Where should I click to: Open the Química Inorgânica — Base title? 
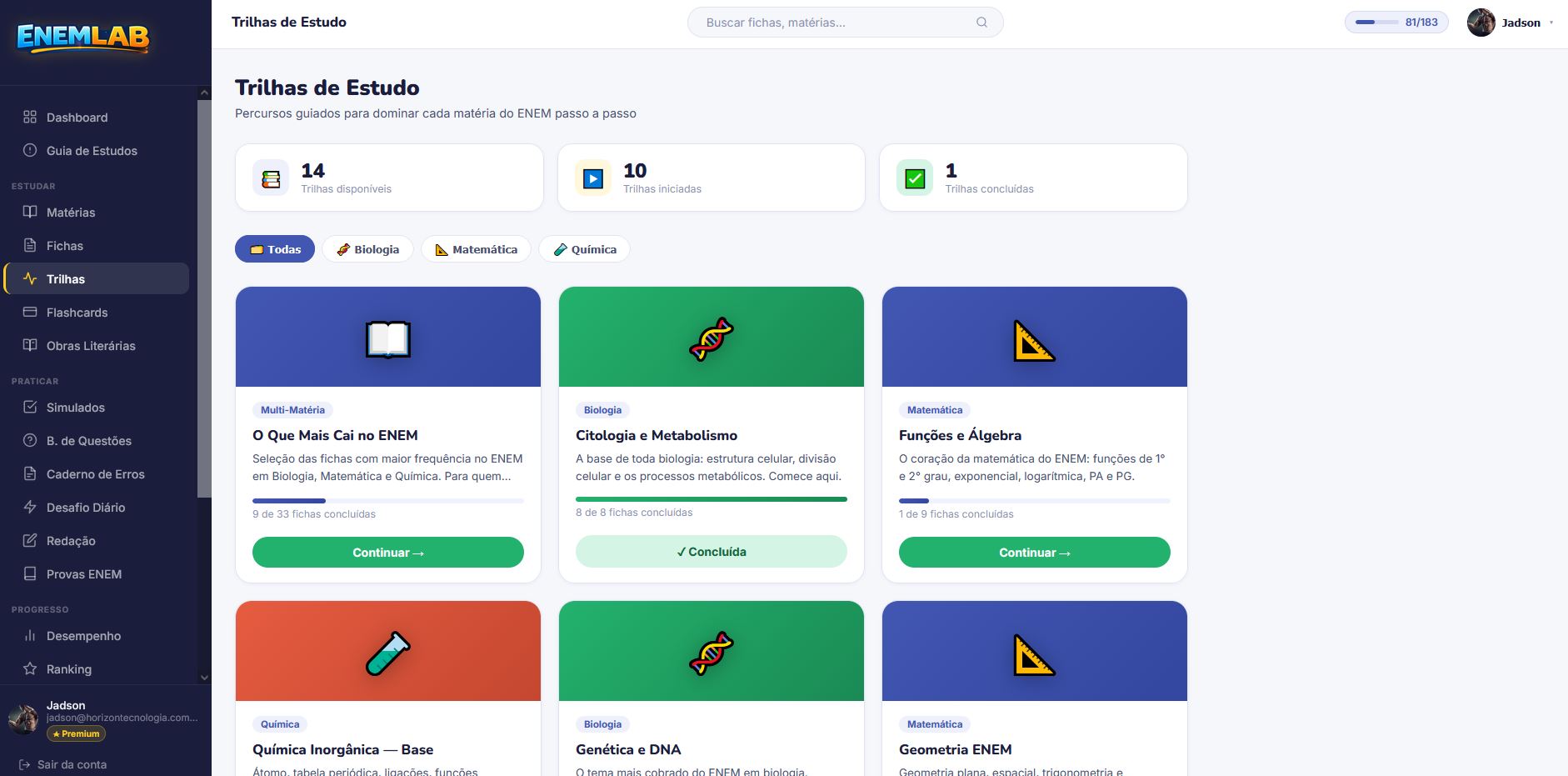[x=342, y=749]
